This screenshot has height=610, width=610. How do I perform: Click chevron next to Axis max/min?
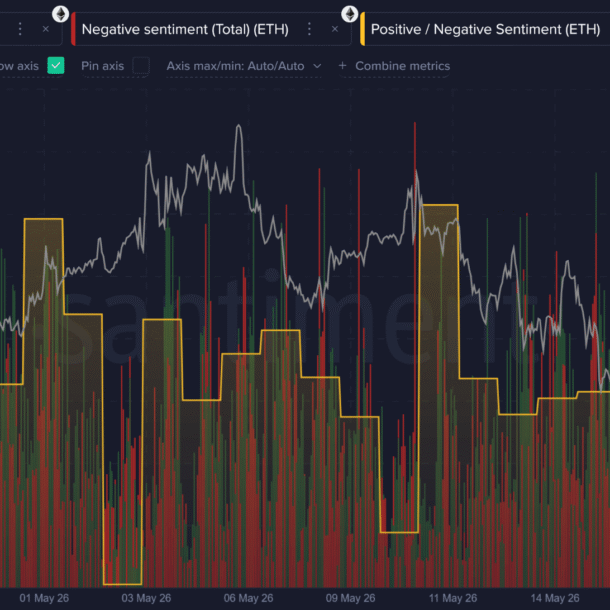click(317, 66)
